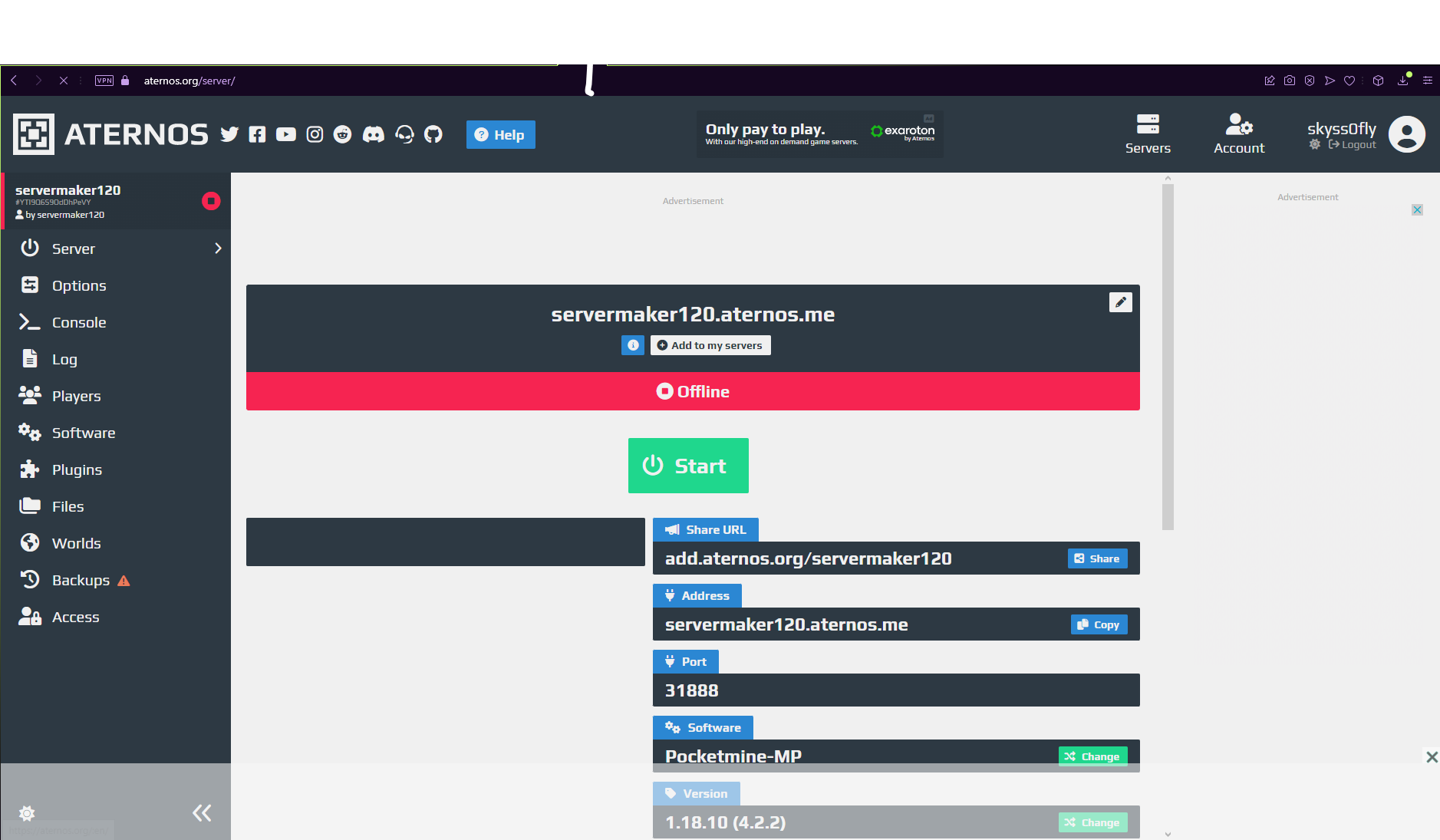Share the server URL
The image size is (1440, 840).
pos(1097,558)
